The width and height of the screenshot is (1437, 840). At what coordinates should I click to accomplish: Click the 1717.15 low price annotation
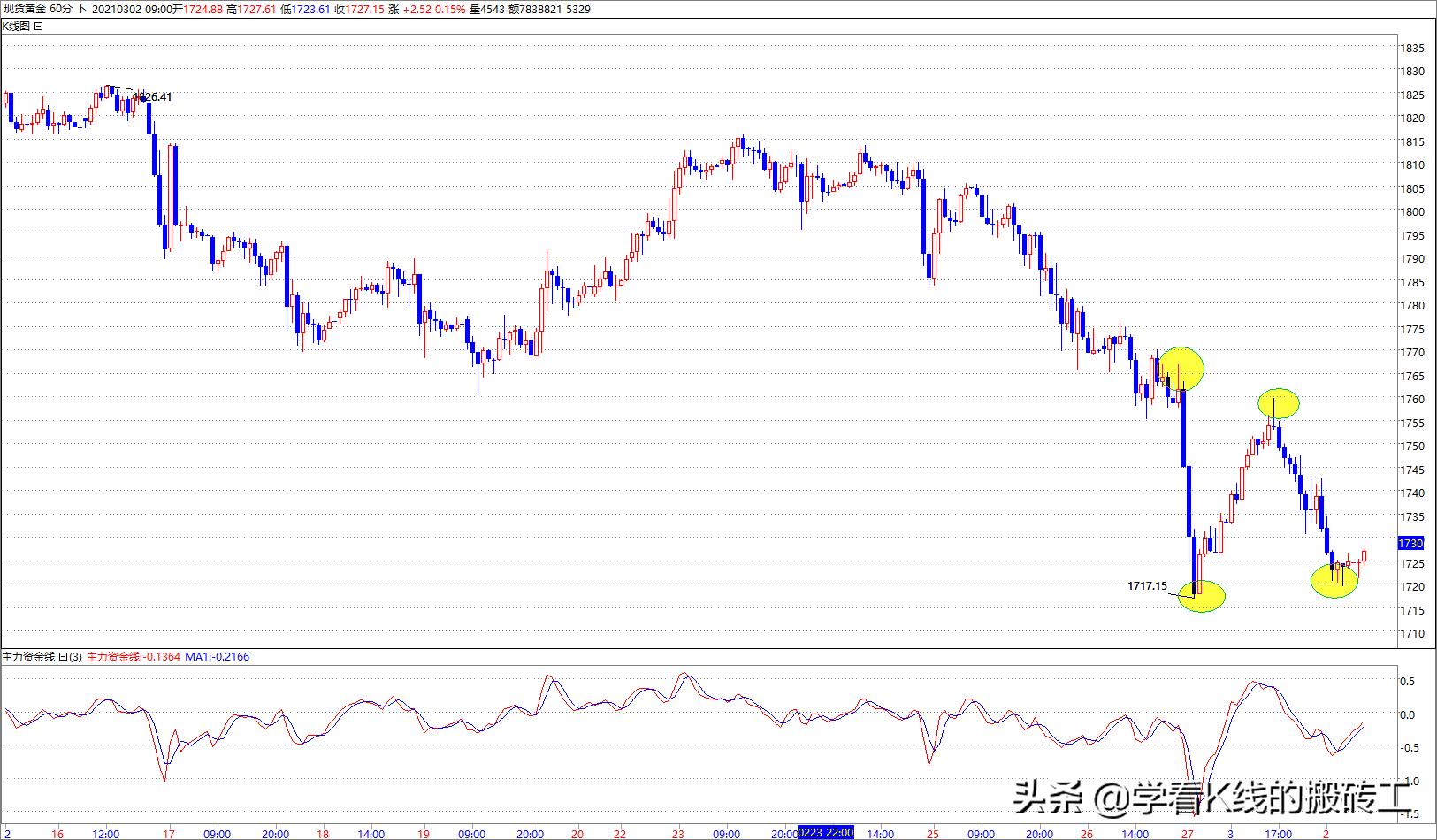1147,585
